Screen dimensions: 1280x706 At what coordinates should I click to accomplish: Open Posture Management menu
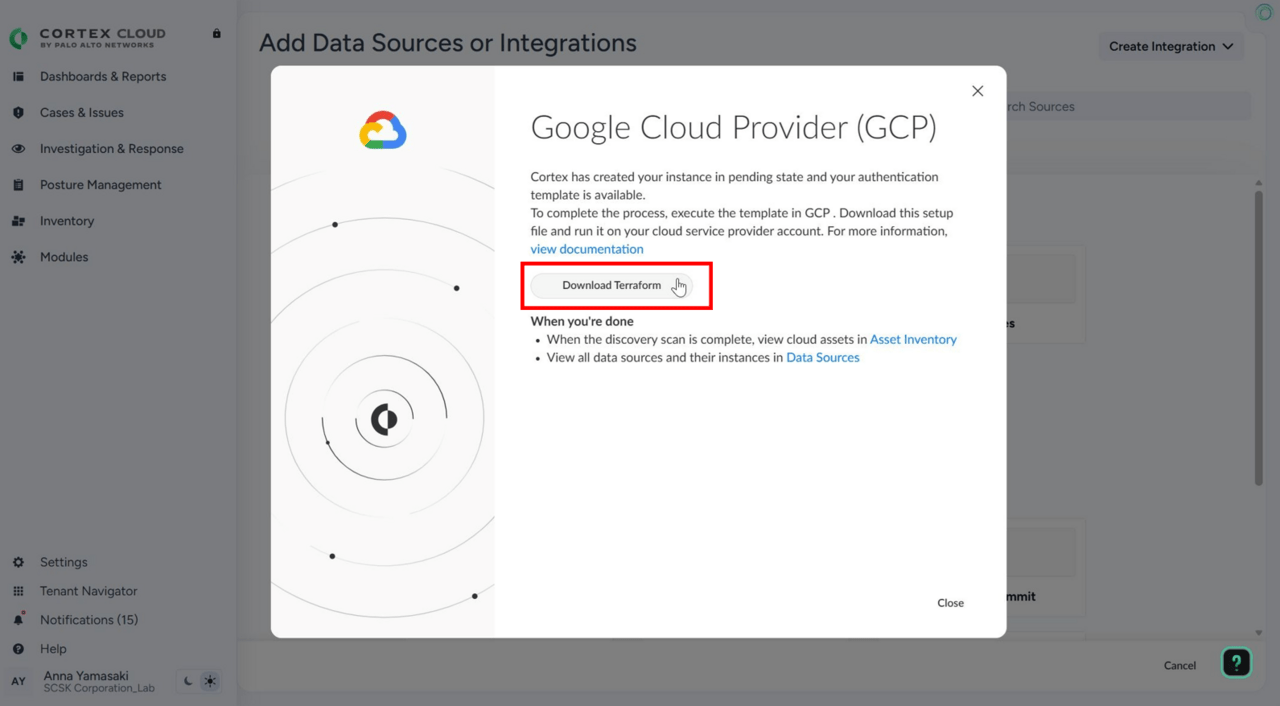pos(100,185)
